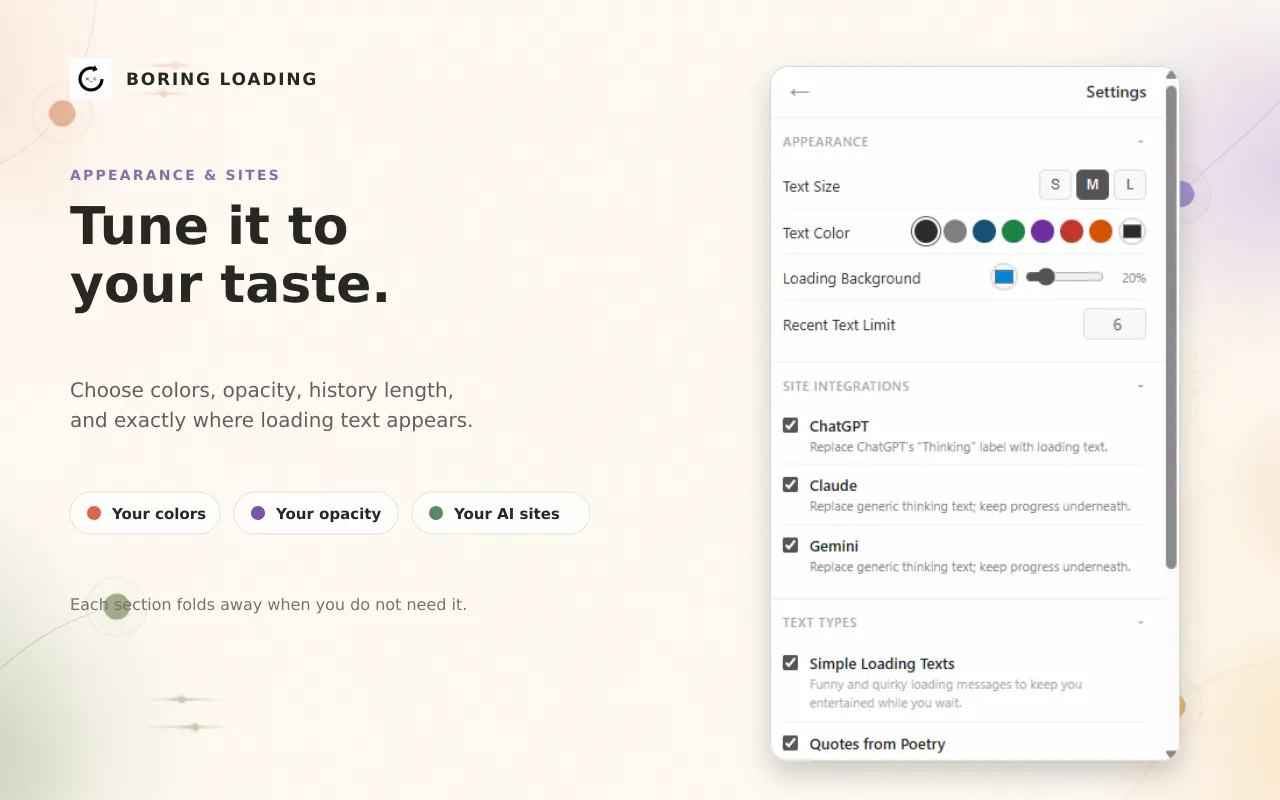Pick the black text color swatch

tap(926, 232)
